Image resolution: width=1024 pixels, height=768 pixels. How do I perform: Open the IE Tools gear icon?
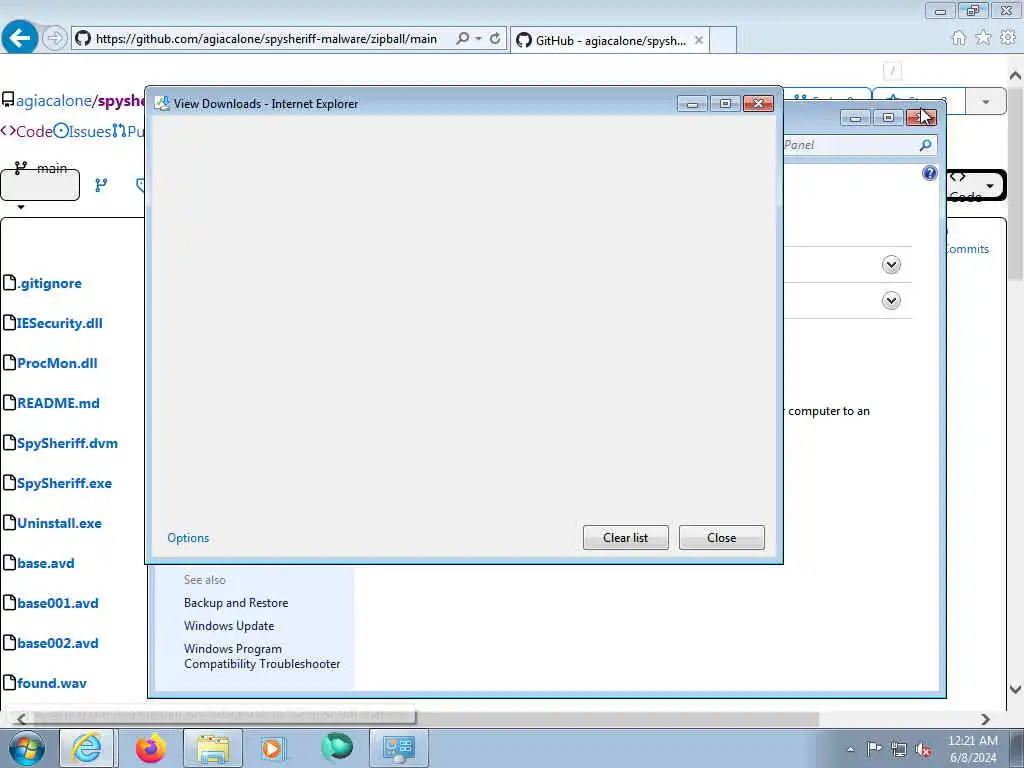click(1008, 38)
